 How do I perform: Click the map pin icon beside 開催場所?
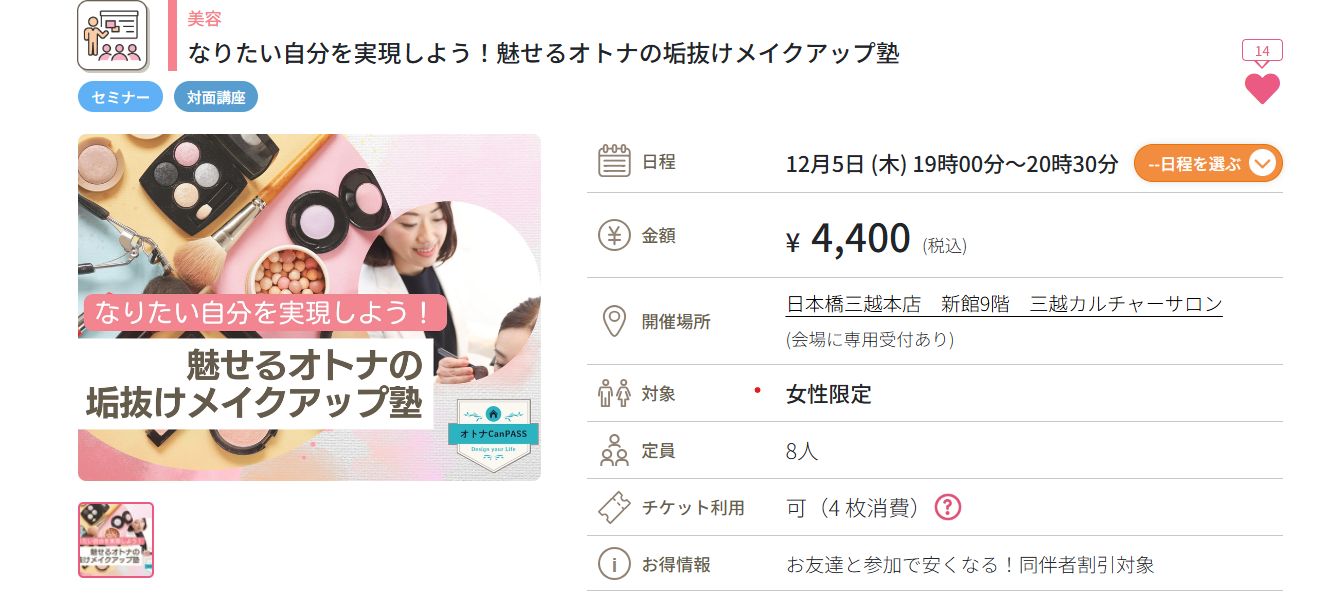[x=613, y=322]
